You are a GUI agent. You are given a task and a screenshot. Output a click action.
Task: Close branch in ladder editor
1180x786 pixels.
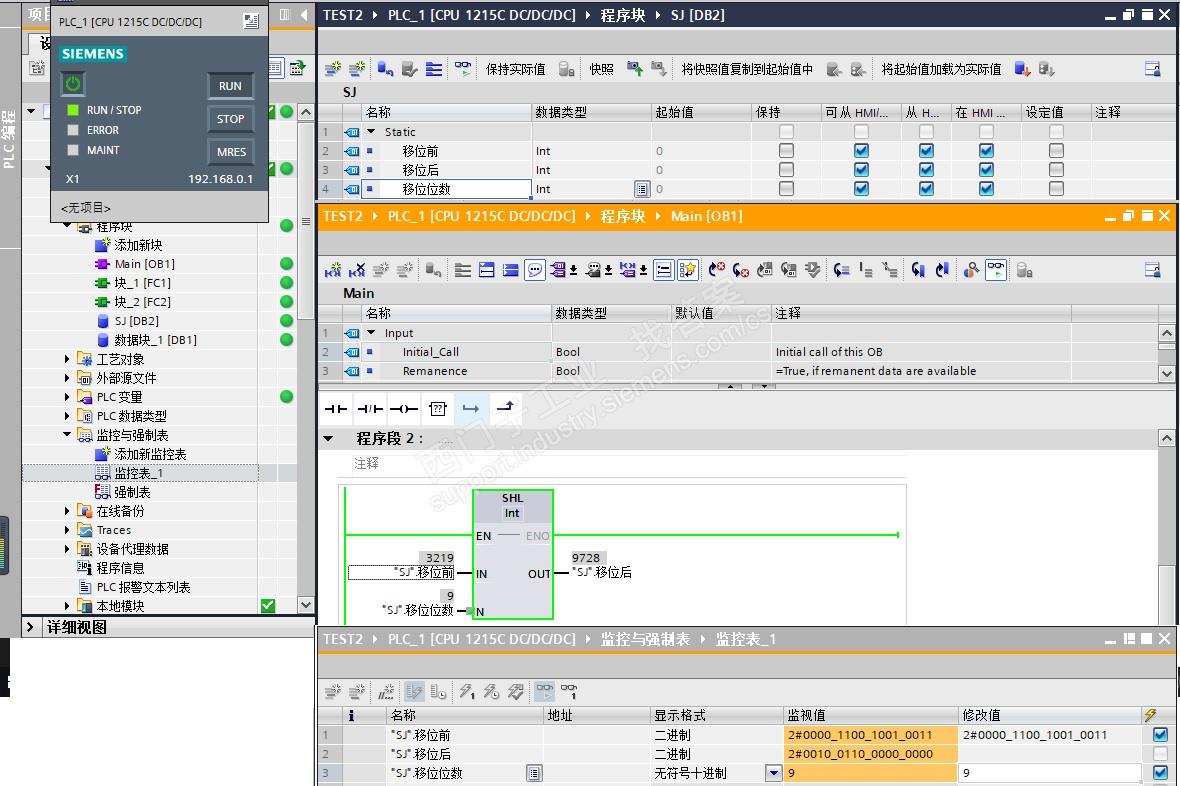pos(505,407)
